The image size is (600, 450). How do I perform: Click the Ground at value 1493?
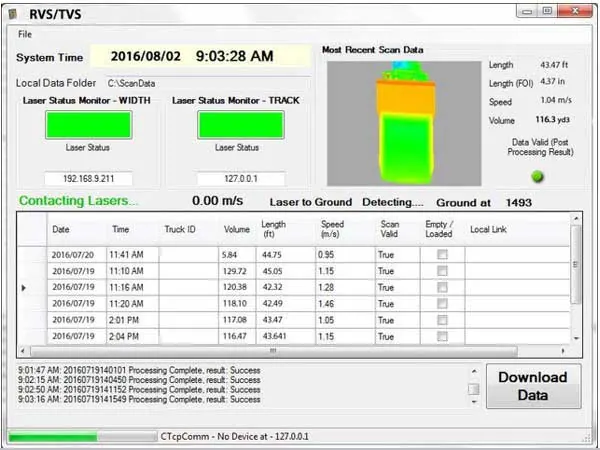(518, 202)
